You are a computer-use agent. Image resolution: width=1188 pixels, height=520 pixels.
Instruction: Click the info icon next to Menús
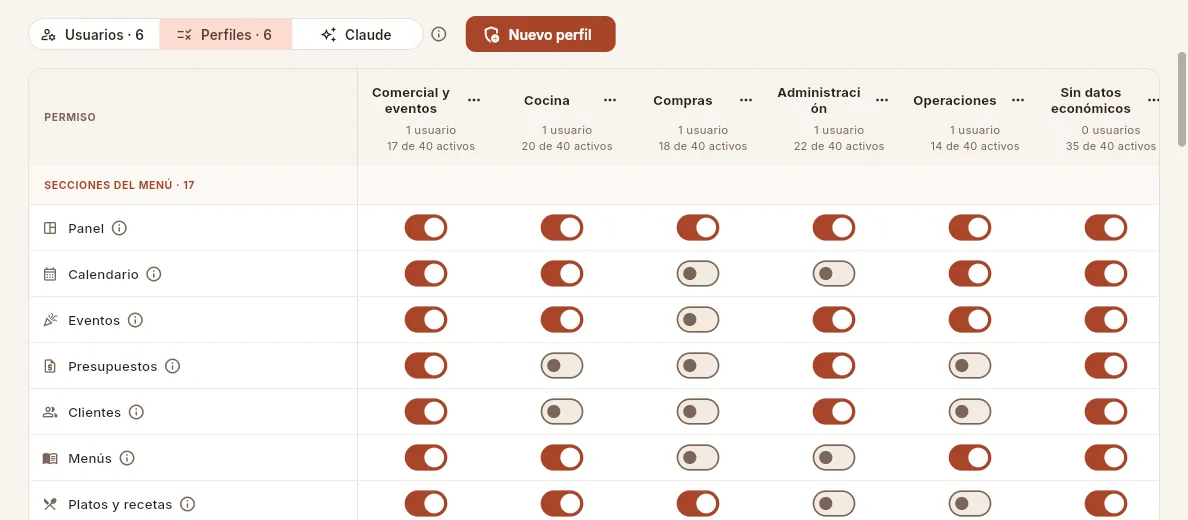click(127, 458)
